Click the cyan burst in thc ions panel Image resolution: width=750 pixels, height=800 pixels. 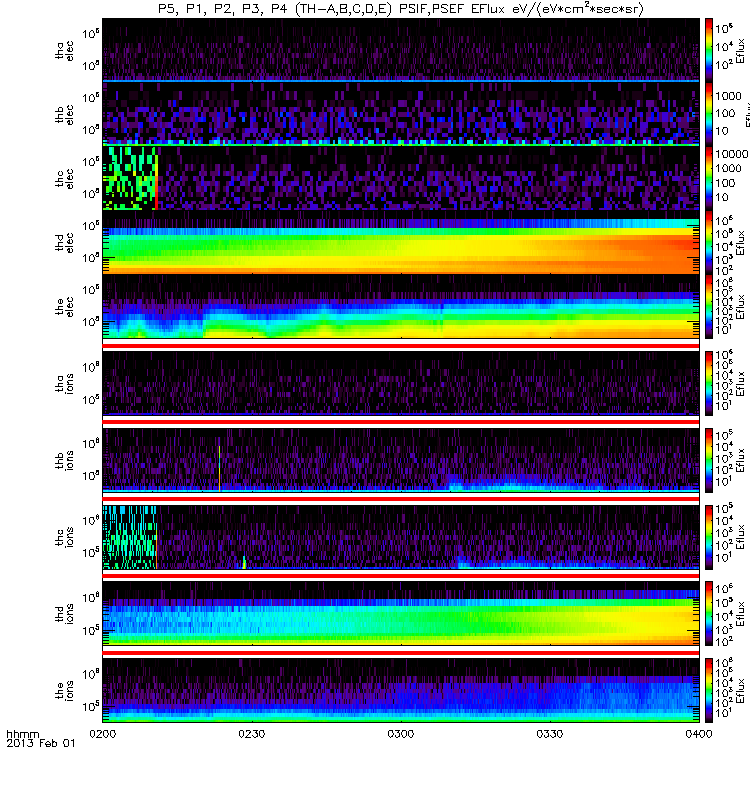pyautogui.click(x=130, y=537)
